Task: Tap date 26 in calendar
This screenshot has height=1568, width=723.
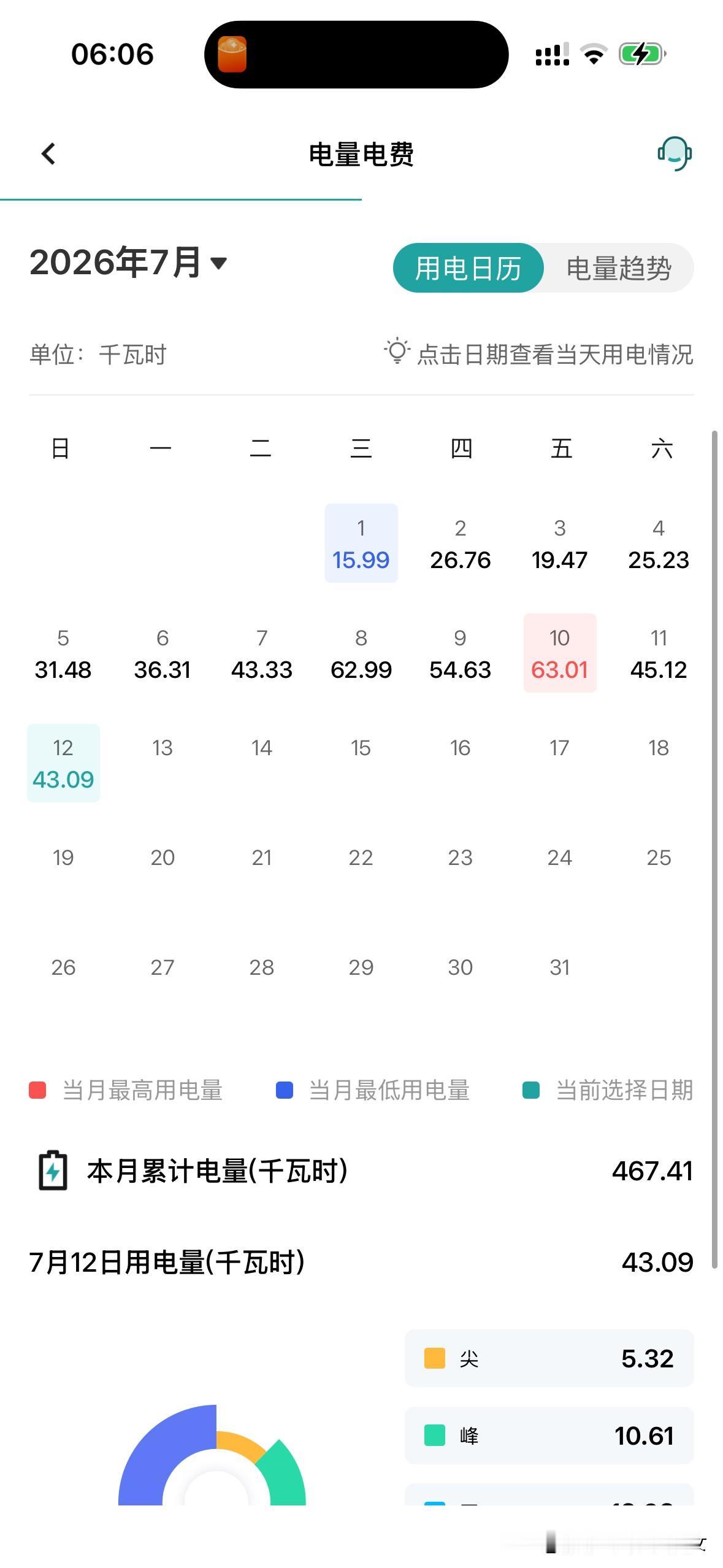Action: 63,967
